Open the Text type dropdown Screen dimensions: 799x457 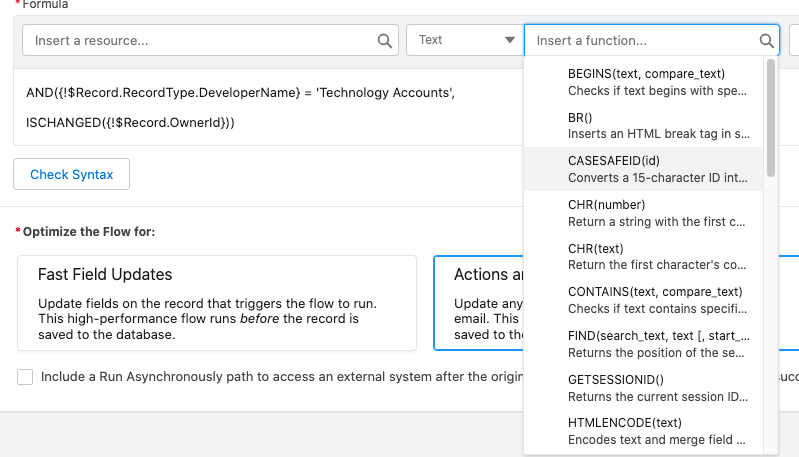[461, 41]
